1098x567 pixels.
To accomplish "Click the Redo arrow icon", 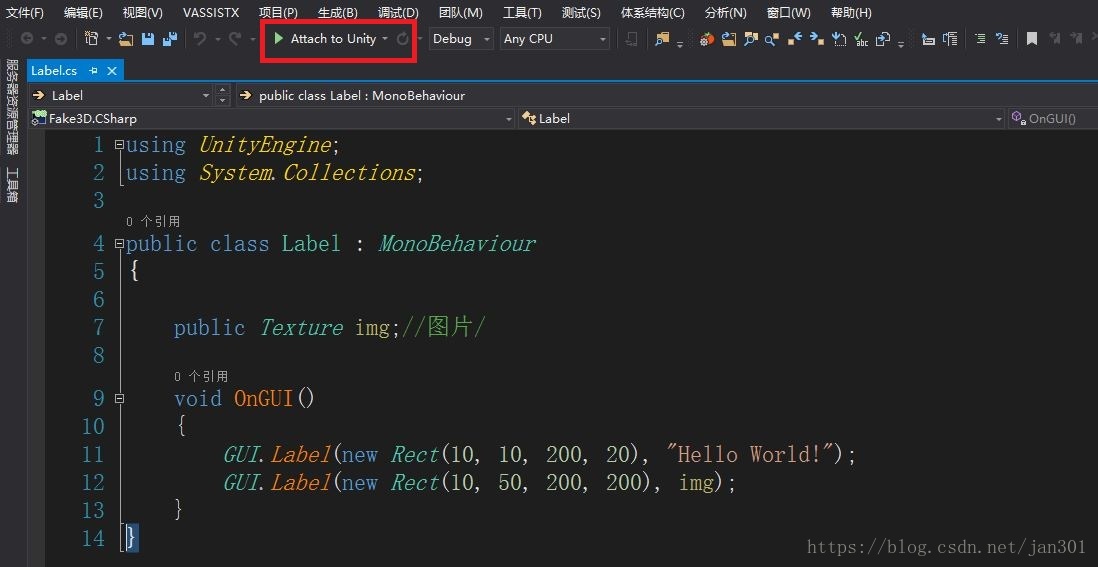I will coord(235,39).
